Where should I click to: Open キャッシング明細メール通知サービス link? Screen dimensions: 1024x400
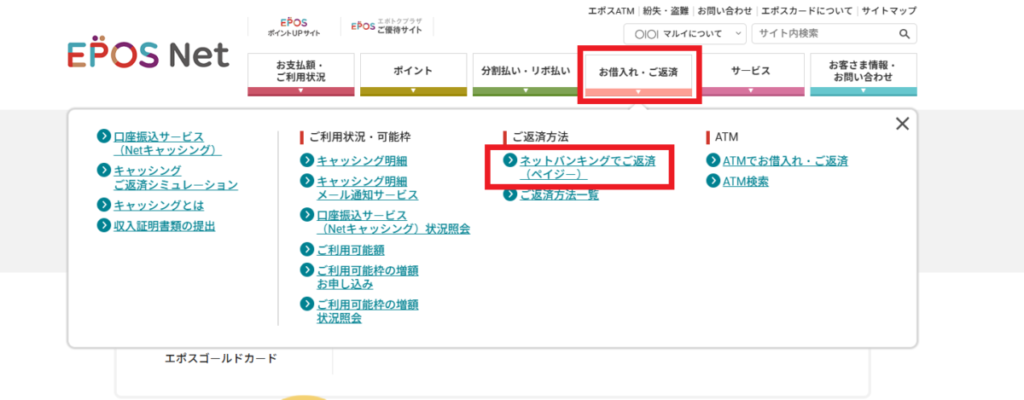368,188
